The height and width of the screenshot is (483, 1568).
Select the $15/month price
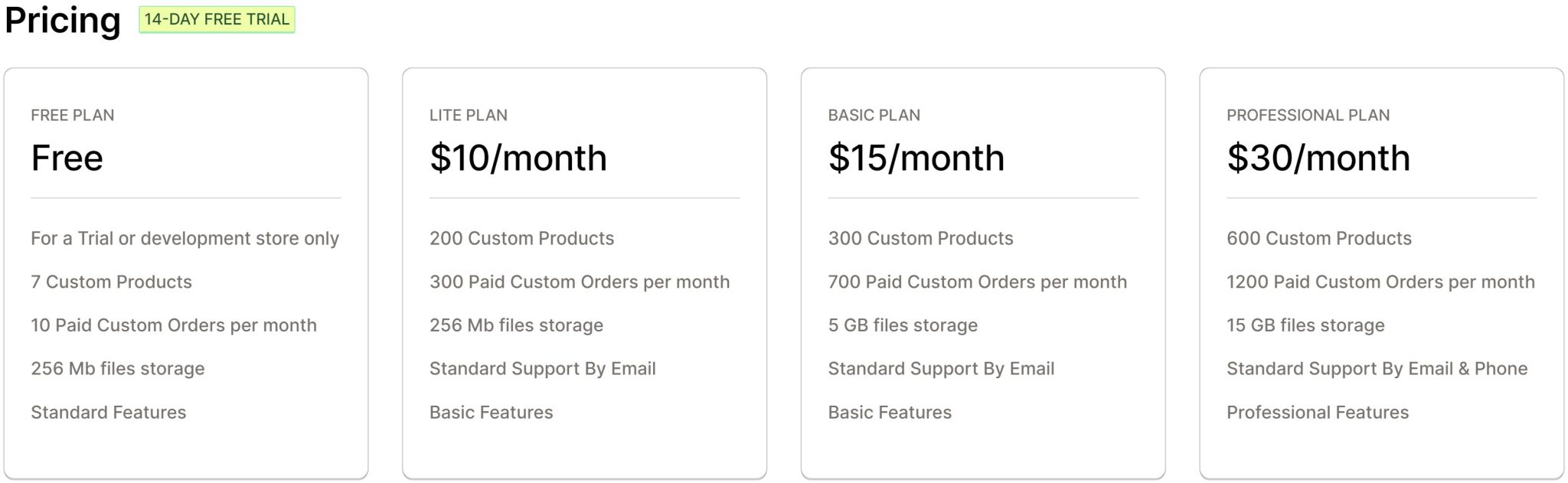[916, 158]
